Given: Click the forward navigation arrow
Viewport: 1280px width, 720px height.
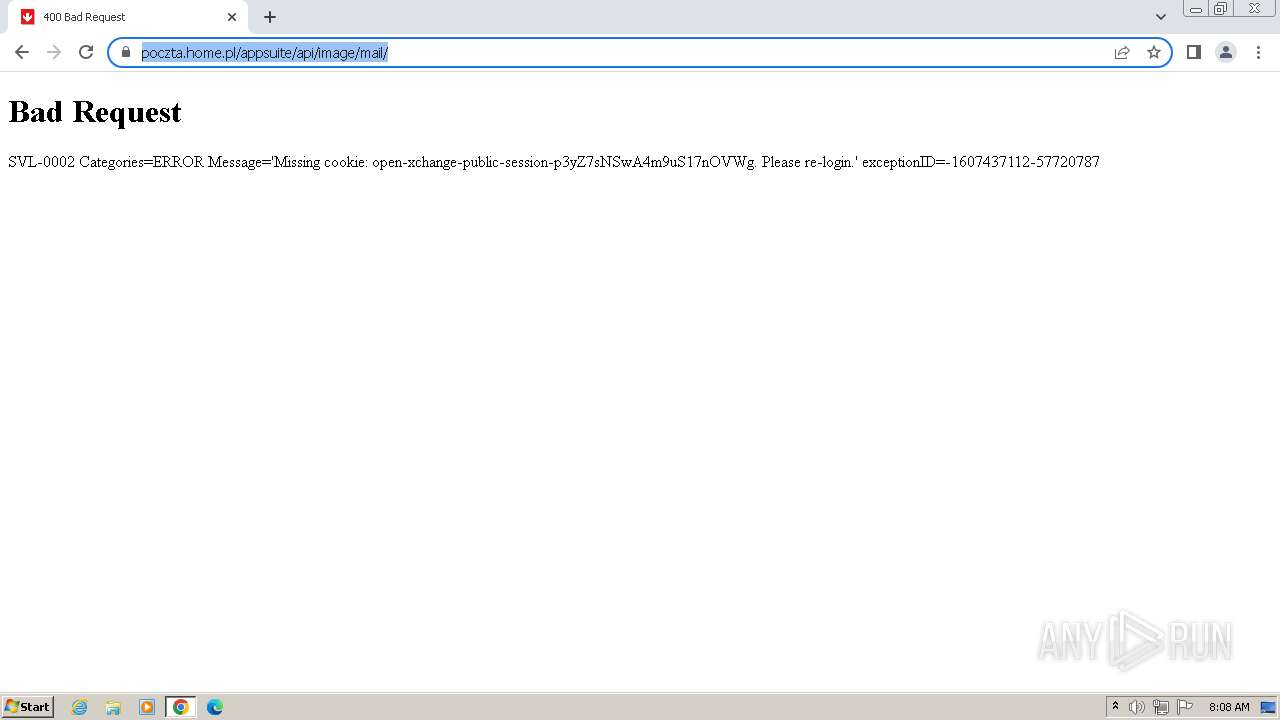Looking at the screenshot, I should [x=54, y=52].
